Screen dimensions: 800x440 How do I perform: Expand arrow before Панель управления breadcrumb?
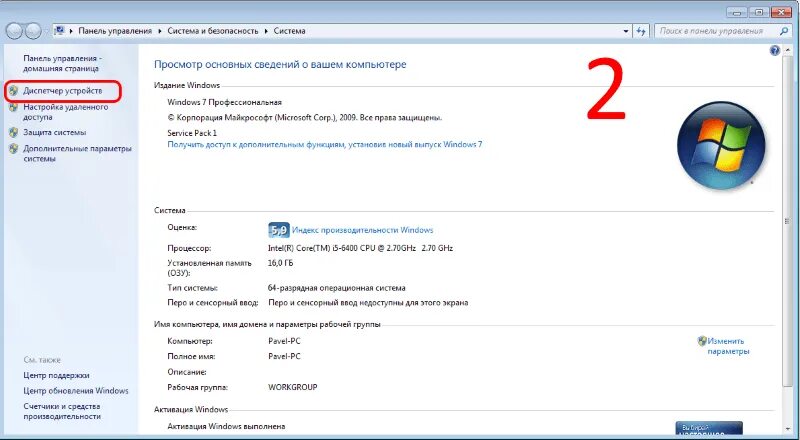coord(71,31)
